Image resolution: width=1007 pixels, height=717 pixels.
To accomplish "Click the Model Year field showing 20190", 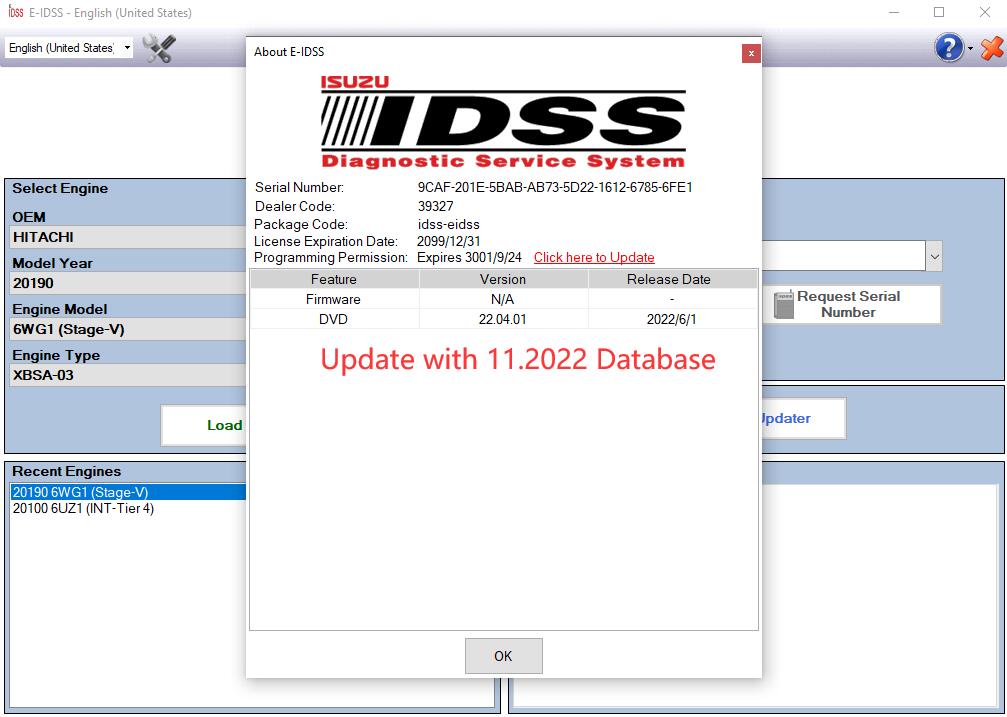I will [x=128, y=283].
